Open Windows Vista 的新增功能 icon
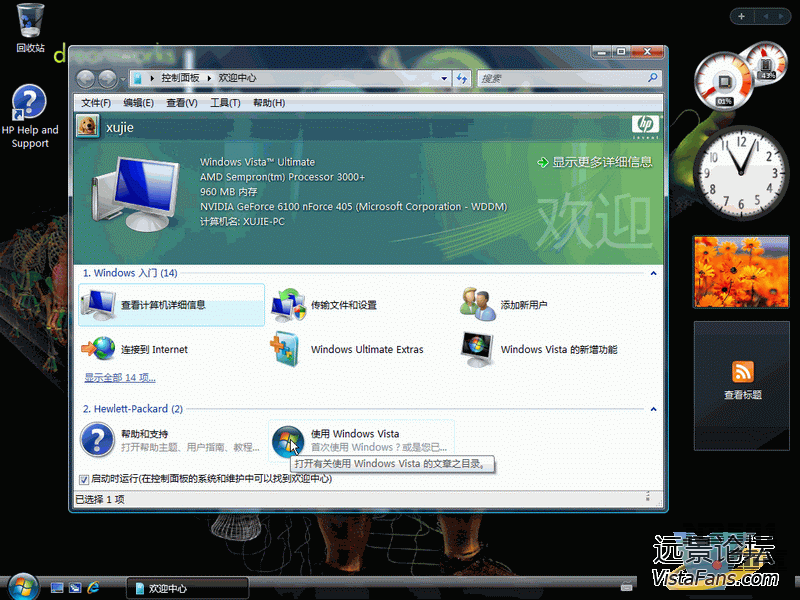The width and height of the screenshot is (800, 600). pos(478,349)
